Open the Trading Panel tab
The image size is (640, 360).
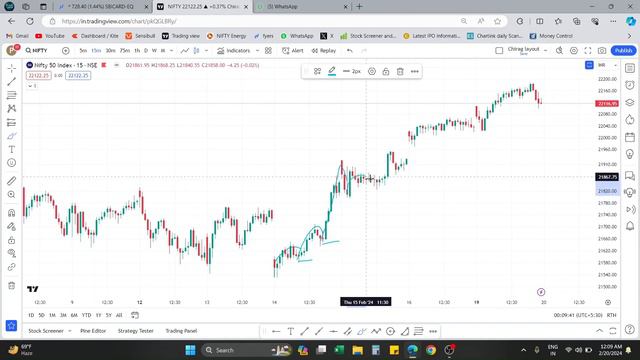[181, 331]
